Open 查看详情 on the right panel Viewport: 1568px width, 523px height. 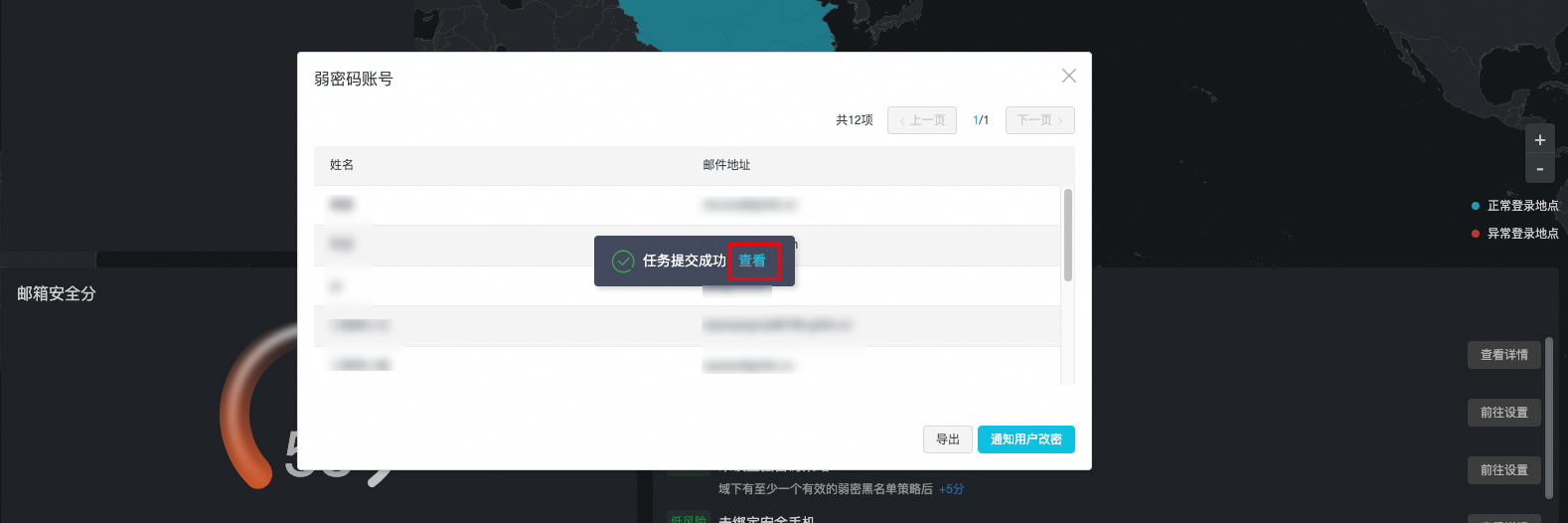(x=1503, y=355)
